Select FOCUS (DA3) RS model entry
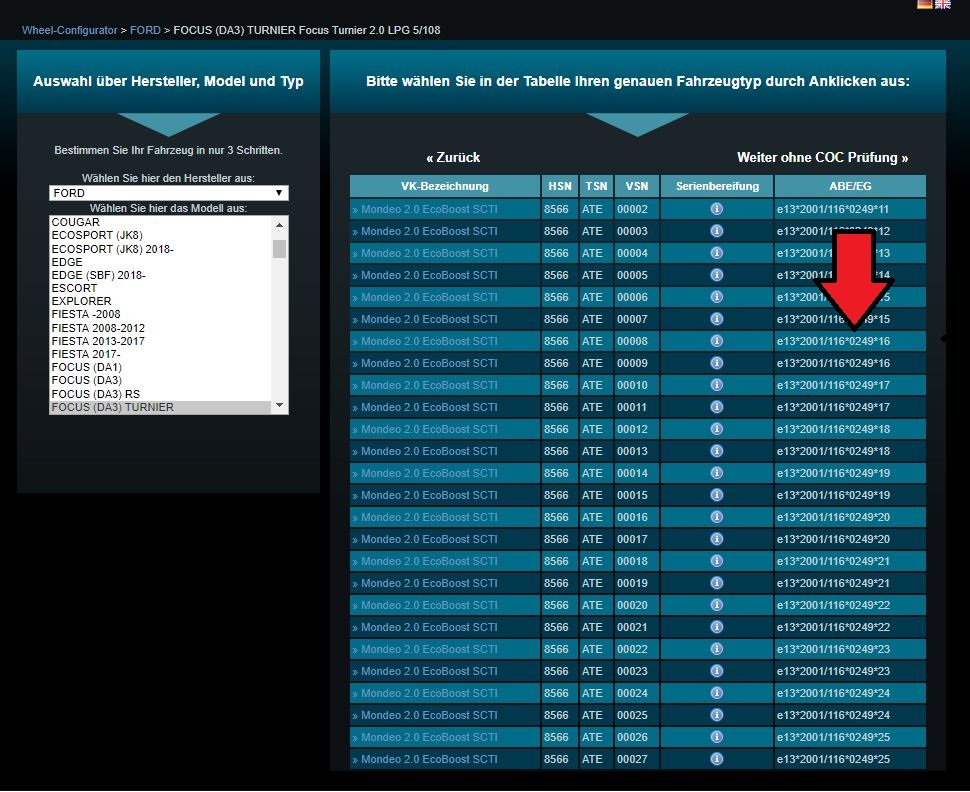This screenshot has height=792, width=970. click(95, 394)
